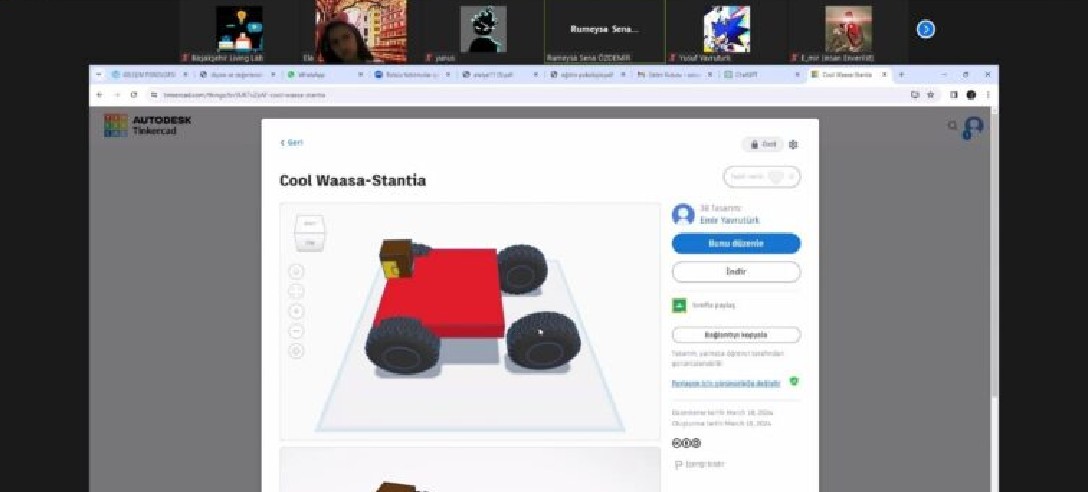Open the Tinkercad search magnifier icon
This screenshot has height=492, width=1088.
pyautogui.click(x=953, y=126)
